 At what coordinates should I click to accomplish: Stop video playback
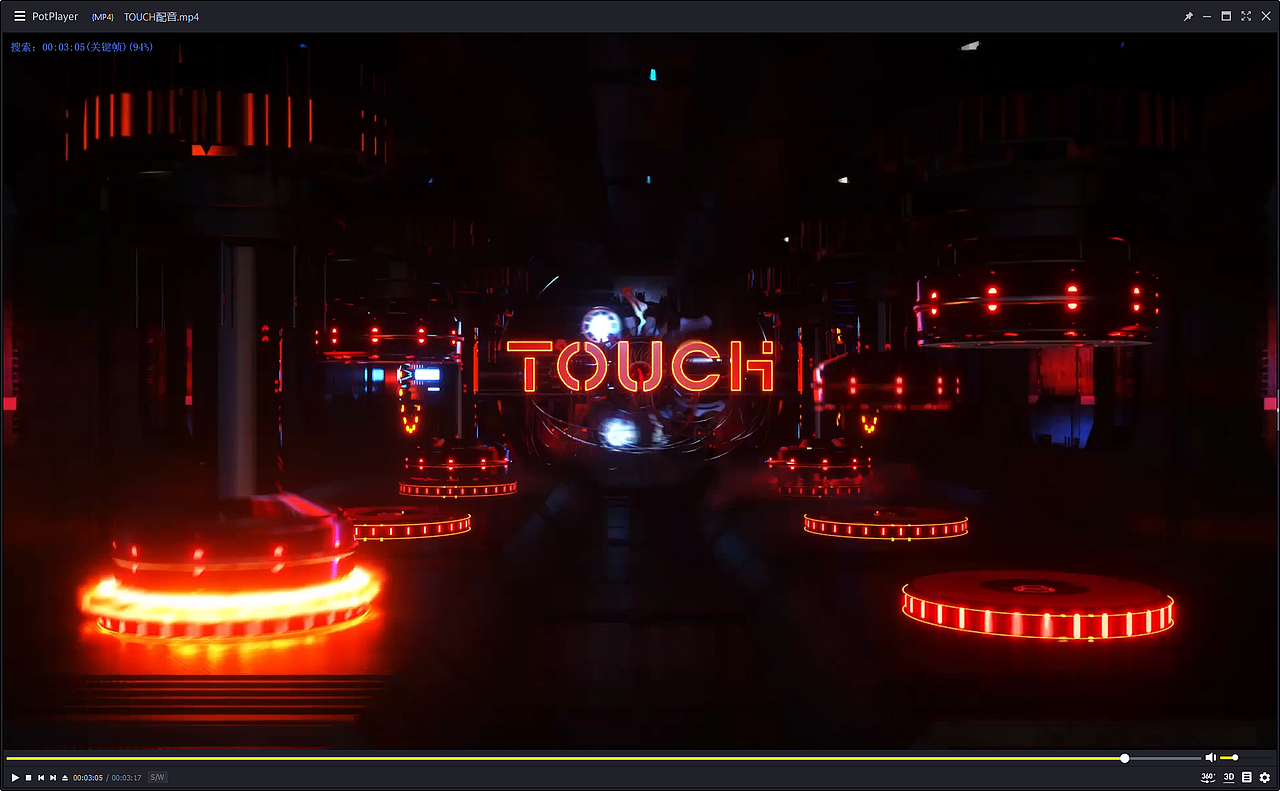(x=27, y=777)
